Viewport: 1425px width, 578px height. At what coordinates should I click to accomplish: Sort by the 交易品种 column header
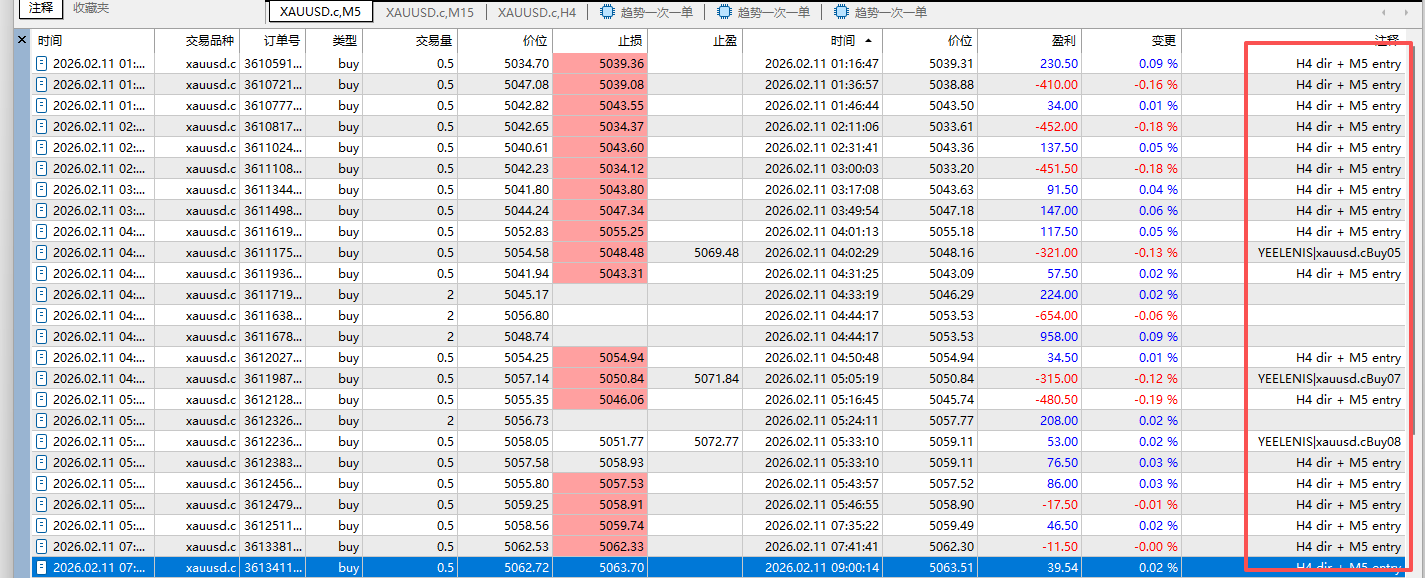point(197,41)
